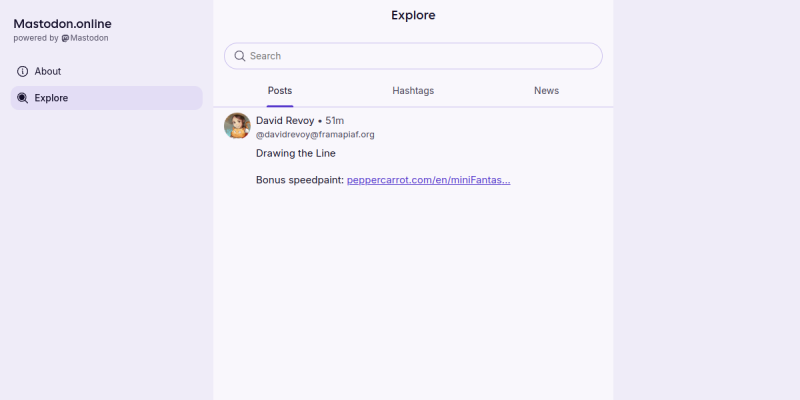This screenshot has width=800, height=400.
Task: Open David Revoy's display name
Action: 285,121
